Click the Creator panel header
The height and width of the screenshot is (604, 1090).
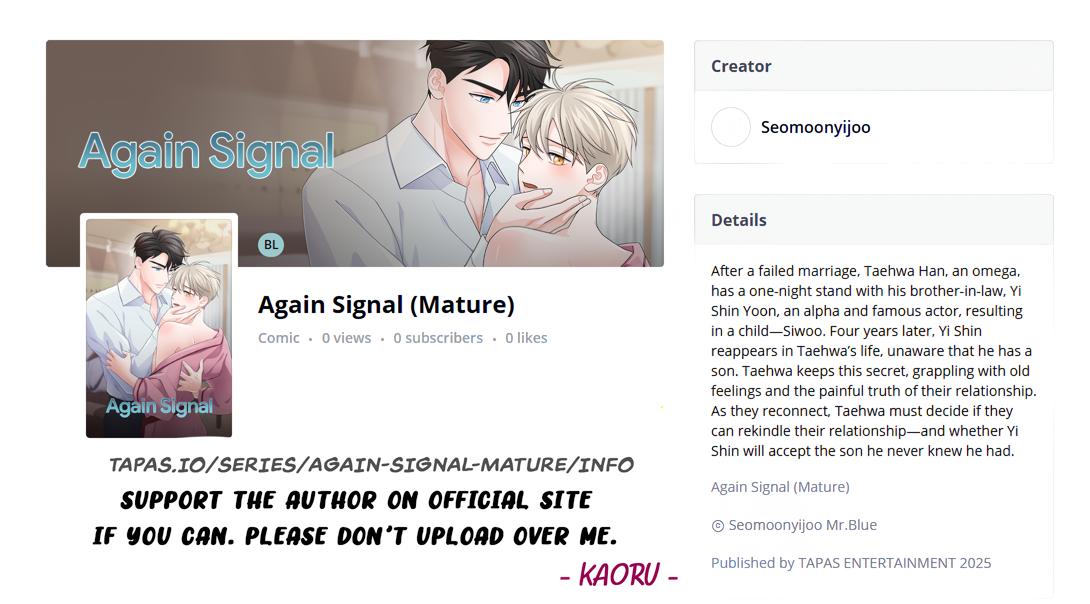[x=874, y=66]
